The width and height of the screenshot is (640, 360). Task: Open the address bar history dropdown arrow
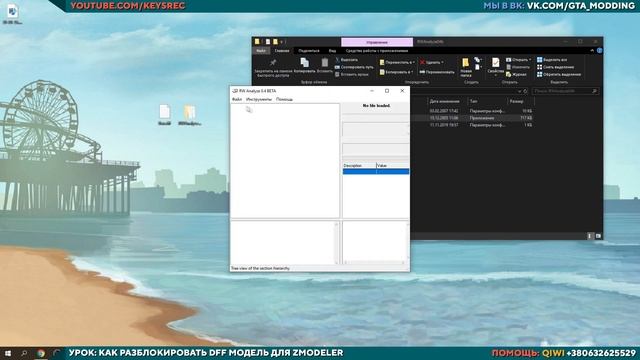pos(519,91)
